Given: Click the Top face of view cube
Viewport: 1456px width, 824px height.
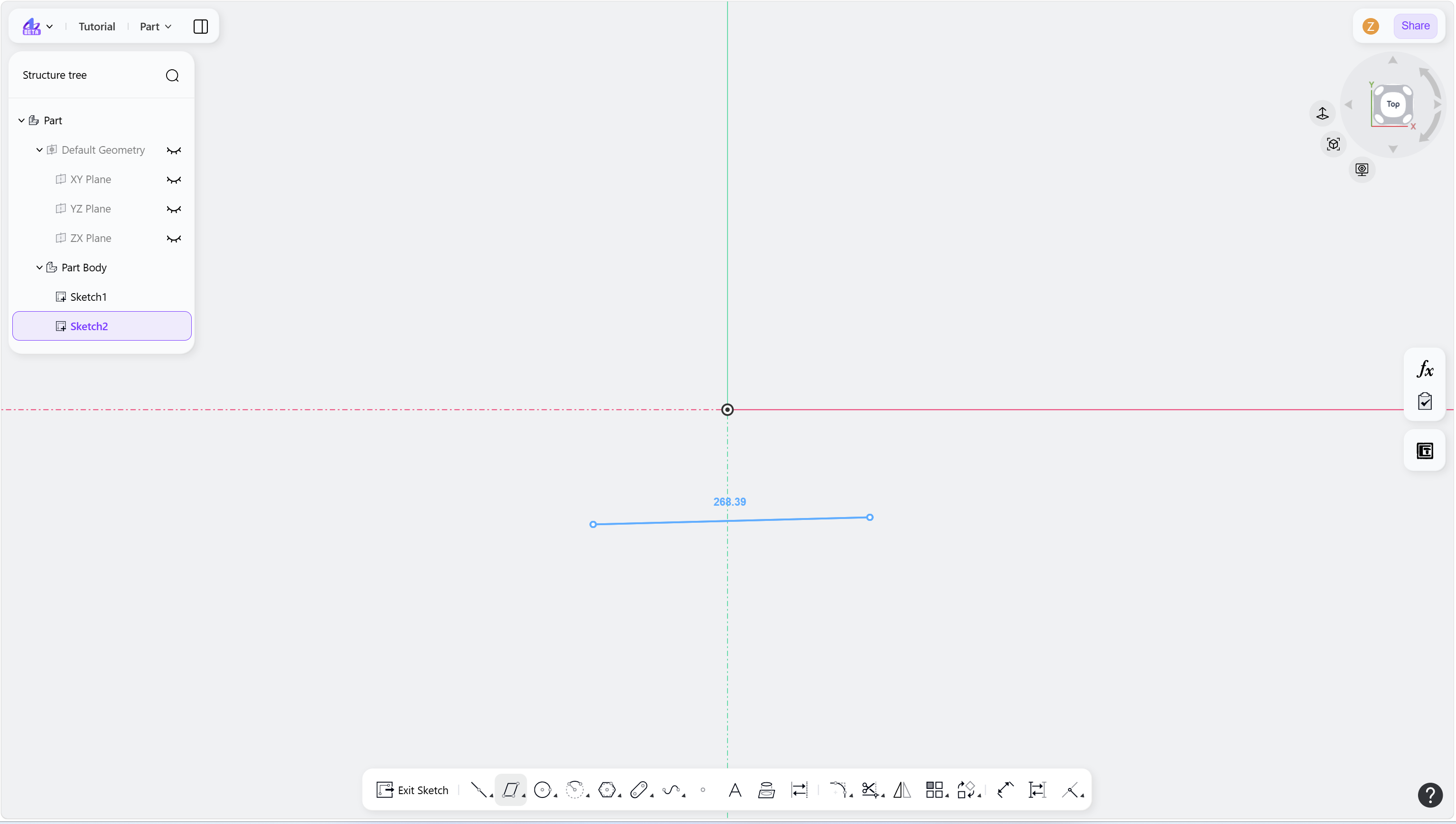Looking at the screenshot, I should [1392, 104].
